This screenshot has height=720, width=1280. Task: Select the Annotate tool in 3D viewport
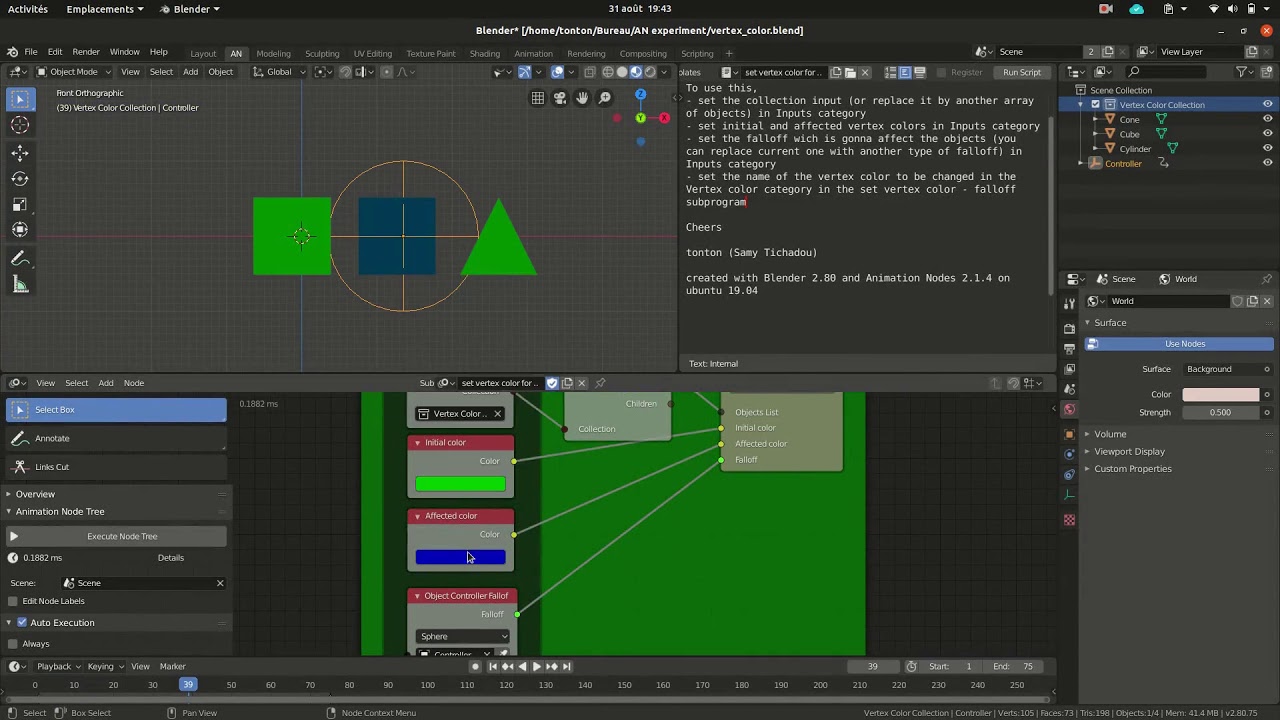point(20,259)
